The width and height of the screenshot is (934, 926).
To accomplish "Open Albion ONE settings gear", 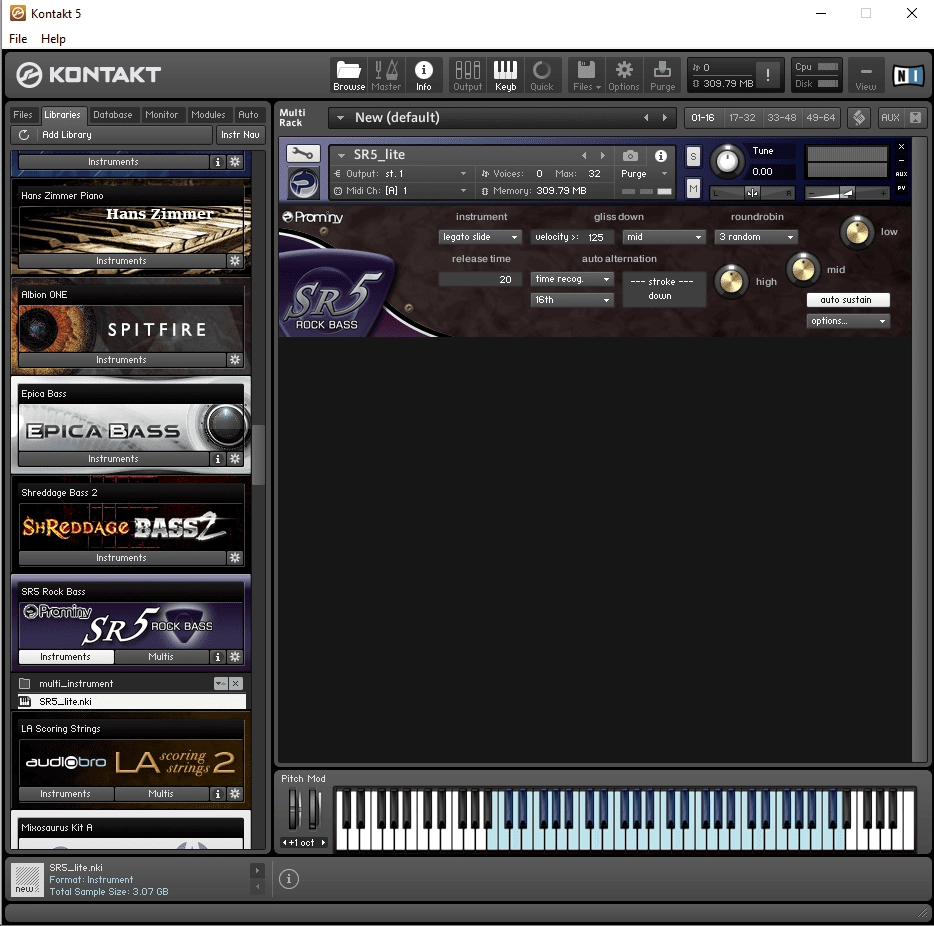I will [x=235, y=360].
